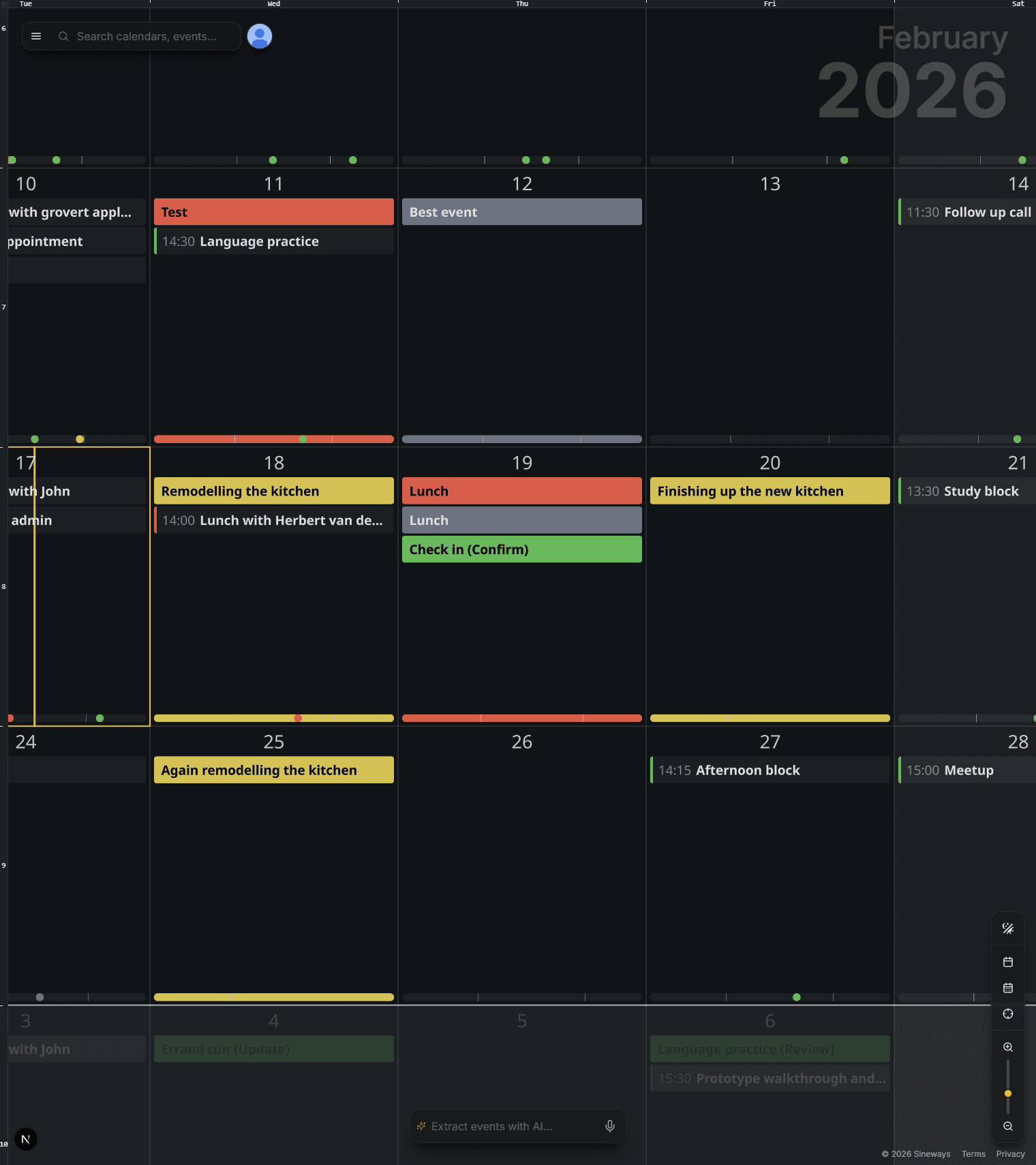Open the red Test event on the 11th
Screen dimensions: 1036x1165
click(x=273, y=212)
